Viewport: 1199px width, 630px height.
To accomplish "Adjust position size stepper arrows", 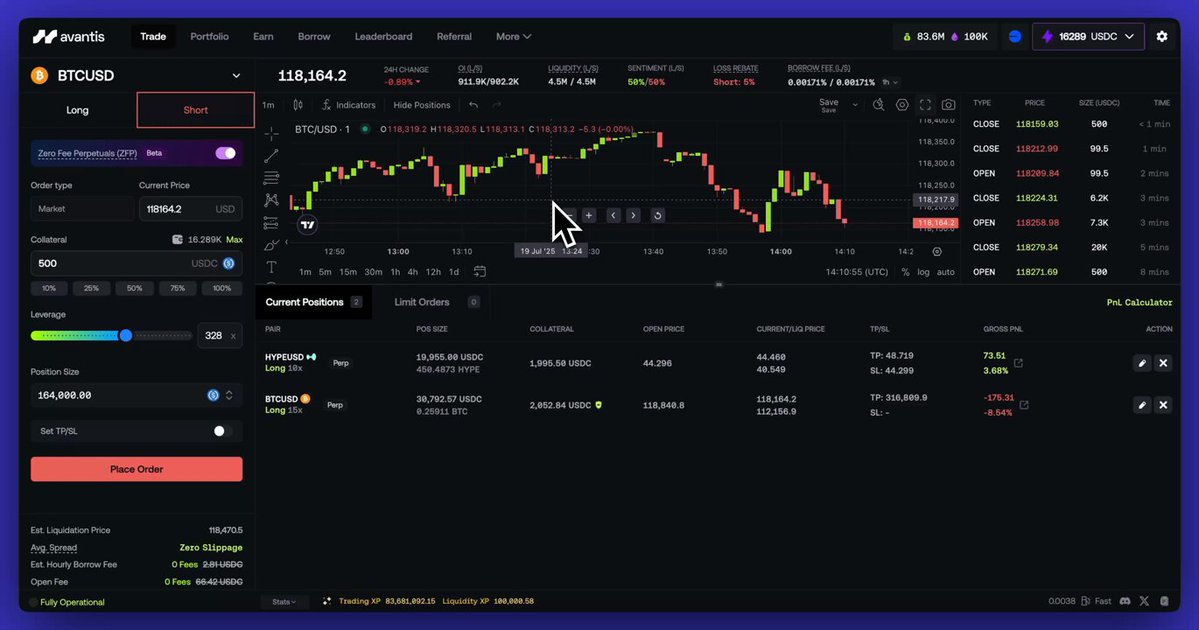I will coord(229,395).
